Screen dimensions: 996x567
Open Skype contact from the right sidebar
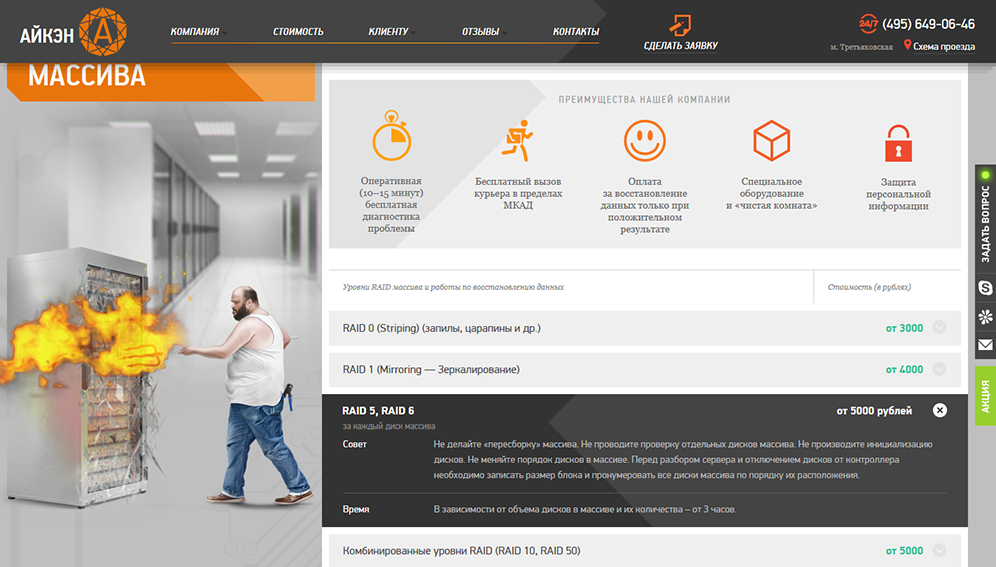click(985, 288)
